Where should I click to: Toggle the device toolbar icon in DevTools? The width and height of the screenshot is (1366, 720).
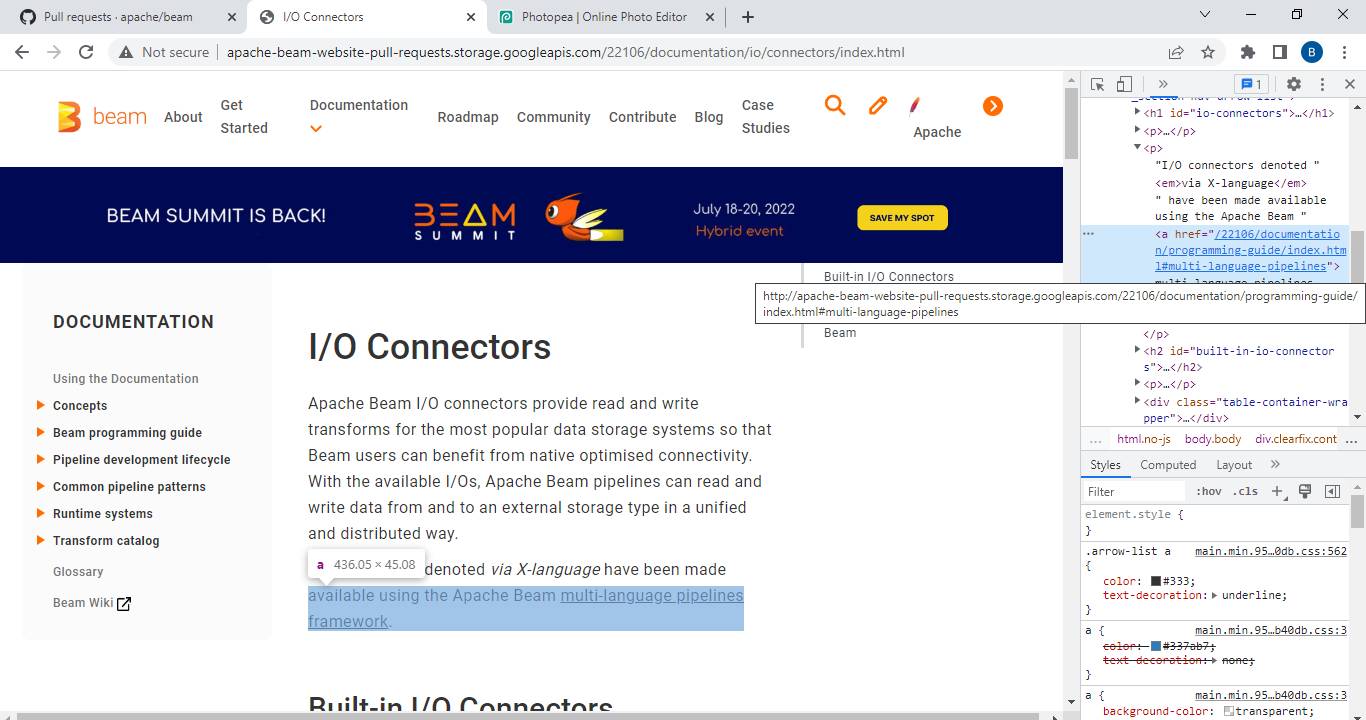pyautogui.click(x=1122, y=84)
